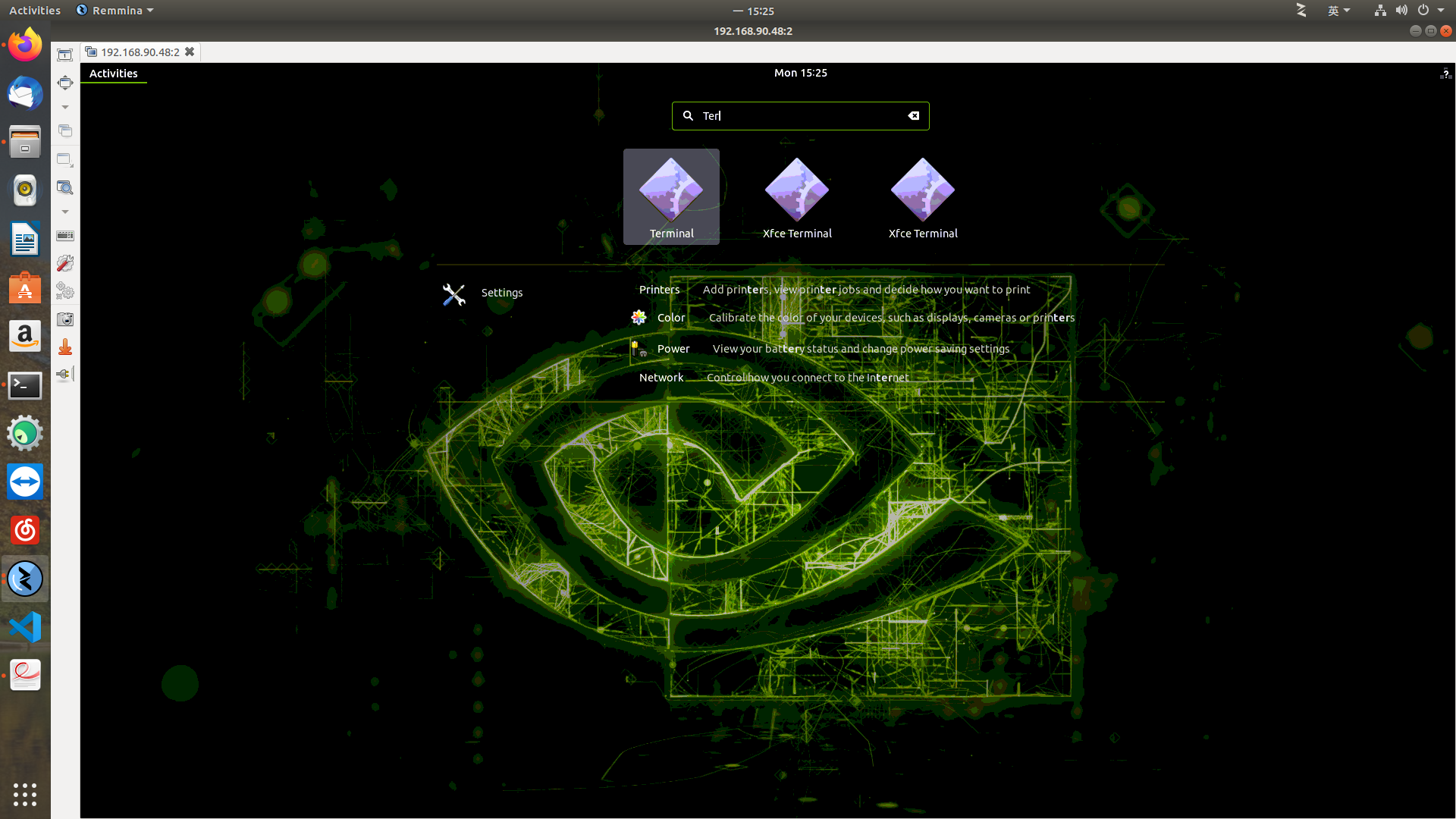The width and height of the screenshot is (1456, 819).
Task: Toggle grab all keyboard events icon
Action: (x=65, y=236)
